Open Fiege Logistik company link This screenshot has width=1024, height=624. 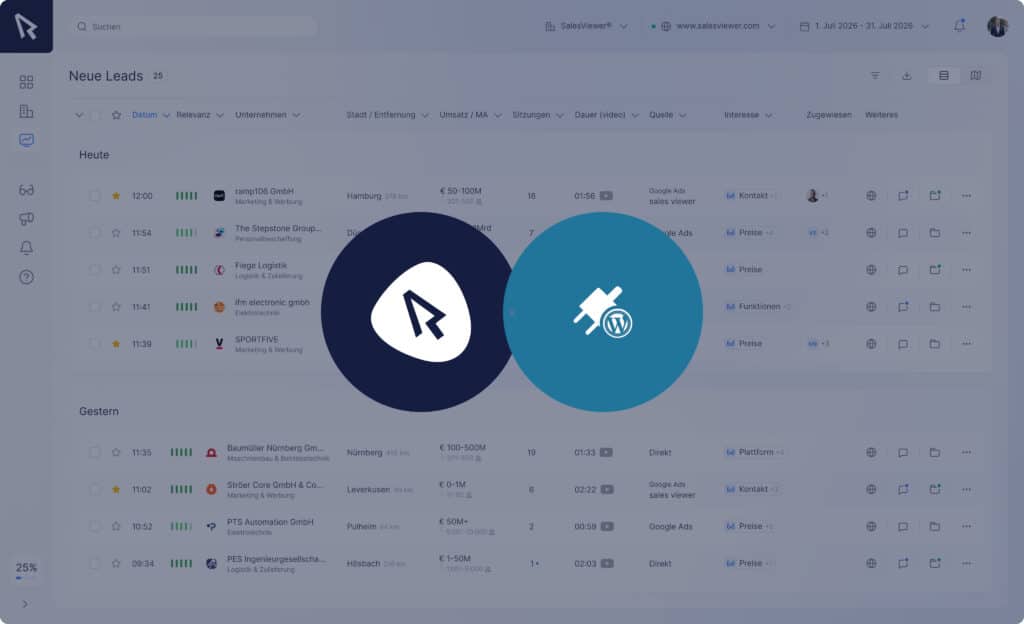(261, 266)
